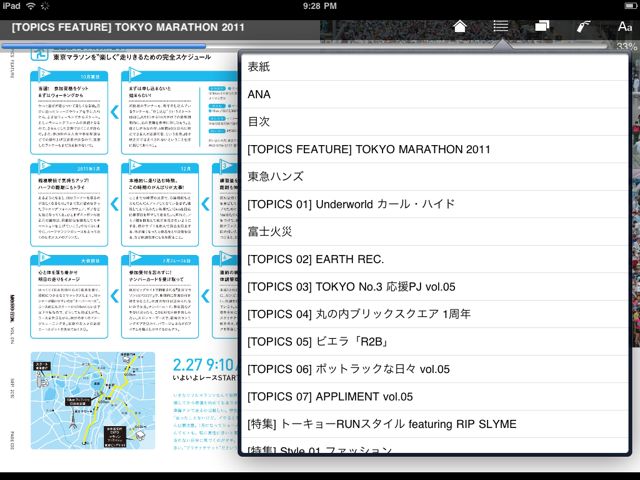Tap the 33% progress percentage
640x480 pixels.
(x=627, y=46)
